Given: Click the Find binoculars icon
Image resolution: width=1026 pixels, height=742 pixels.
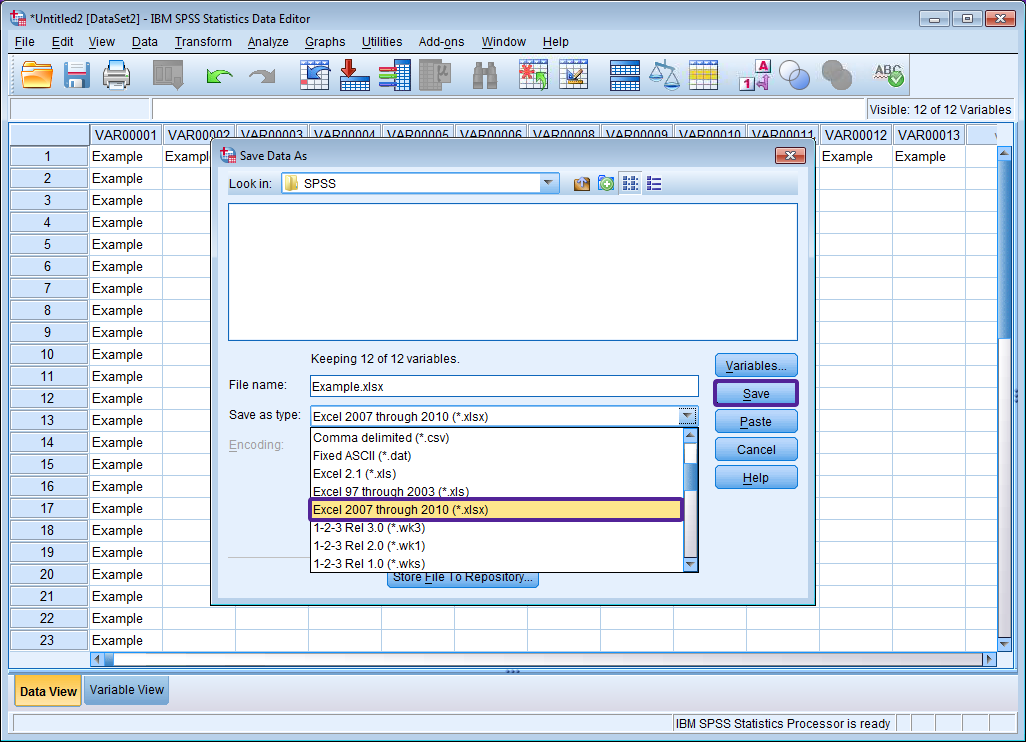Looking at the screenshot, I should coord(485,76).
